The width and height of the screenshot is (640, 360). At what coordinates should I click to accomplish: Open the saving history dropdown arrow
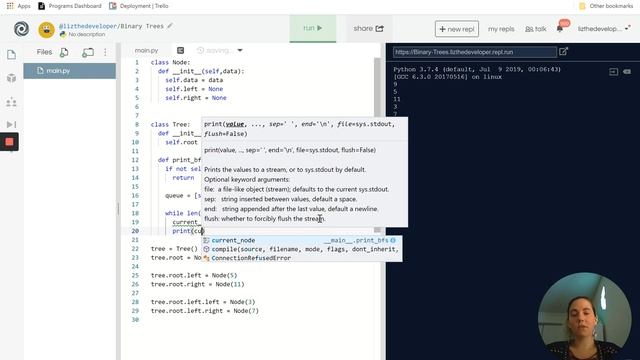[x=240, y=50]
